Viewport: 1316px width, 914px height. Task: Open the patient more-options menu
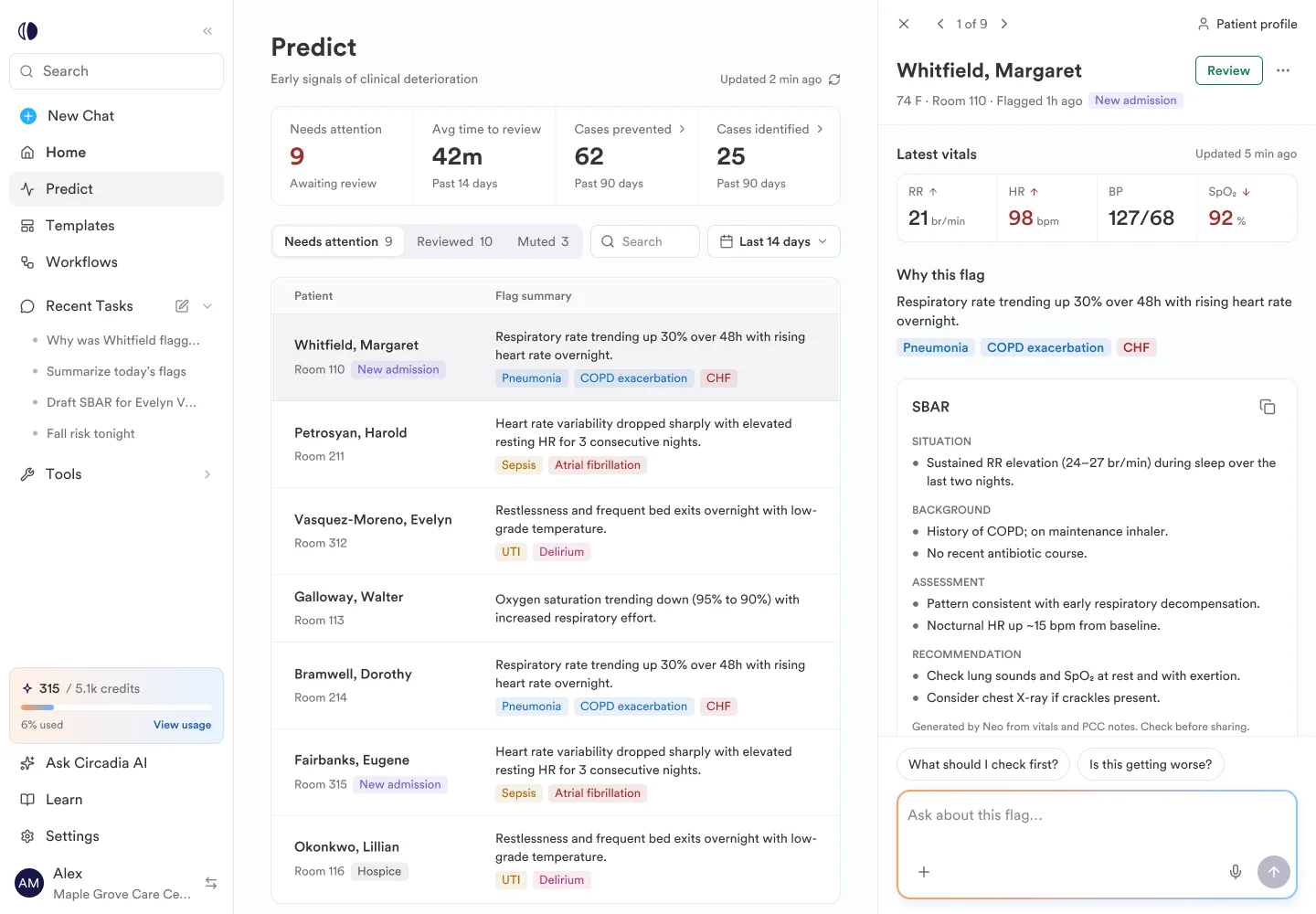pyautogui.click(x=1283, y=70)
